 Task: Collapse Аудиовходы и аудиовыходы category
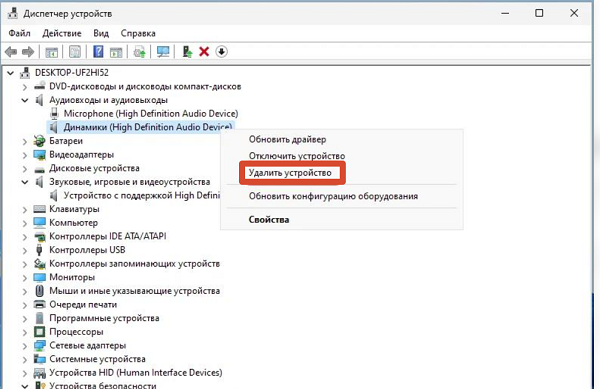coord(25,100)
